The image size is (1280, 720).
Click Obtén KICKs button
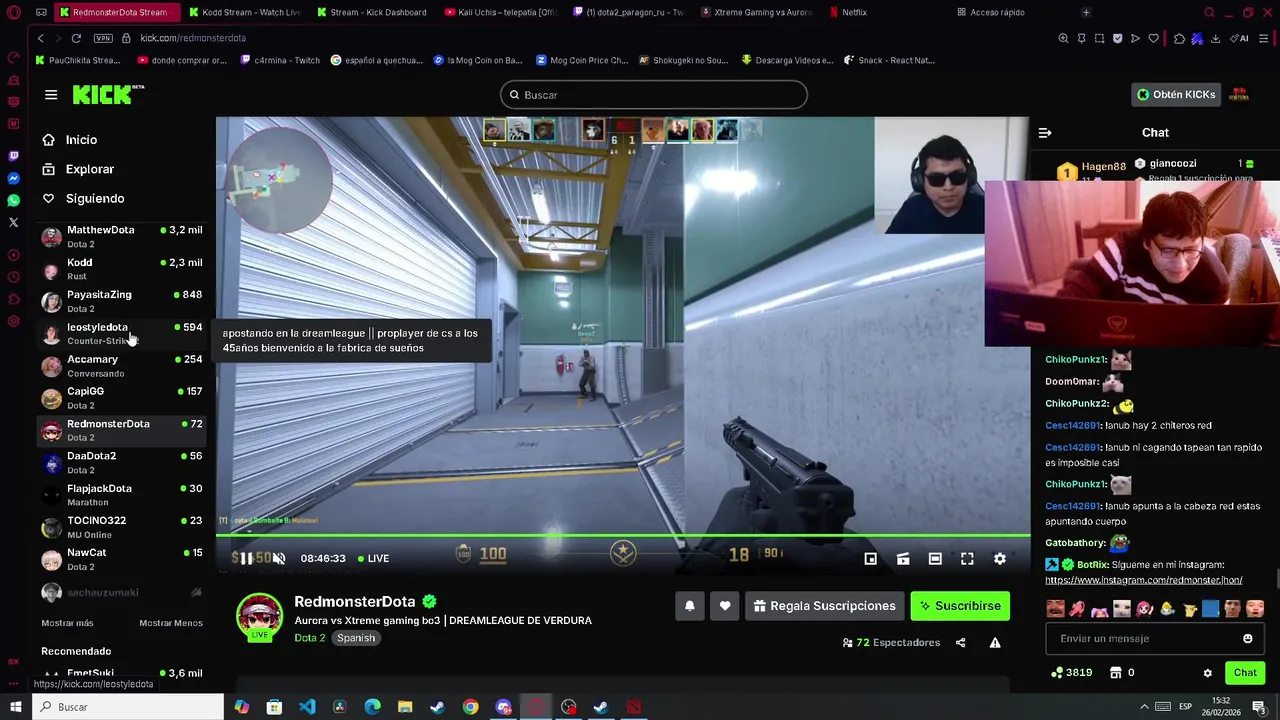[x=1175, y=95]
